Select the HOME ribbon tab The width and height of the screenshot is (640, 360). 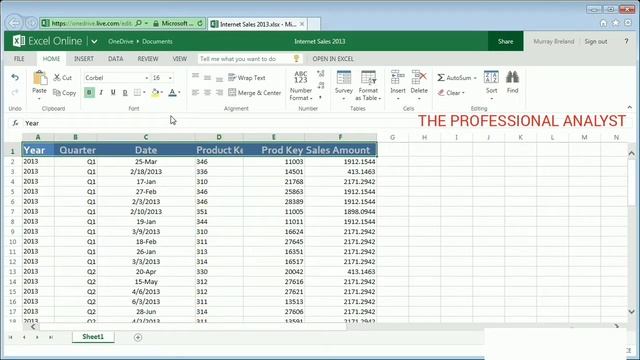51,59
